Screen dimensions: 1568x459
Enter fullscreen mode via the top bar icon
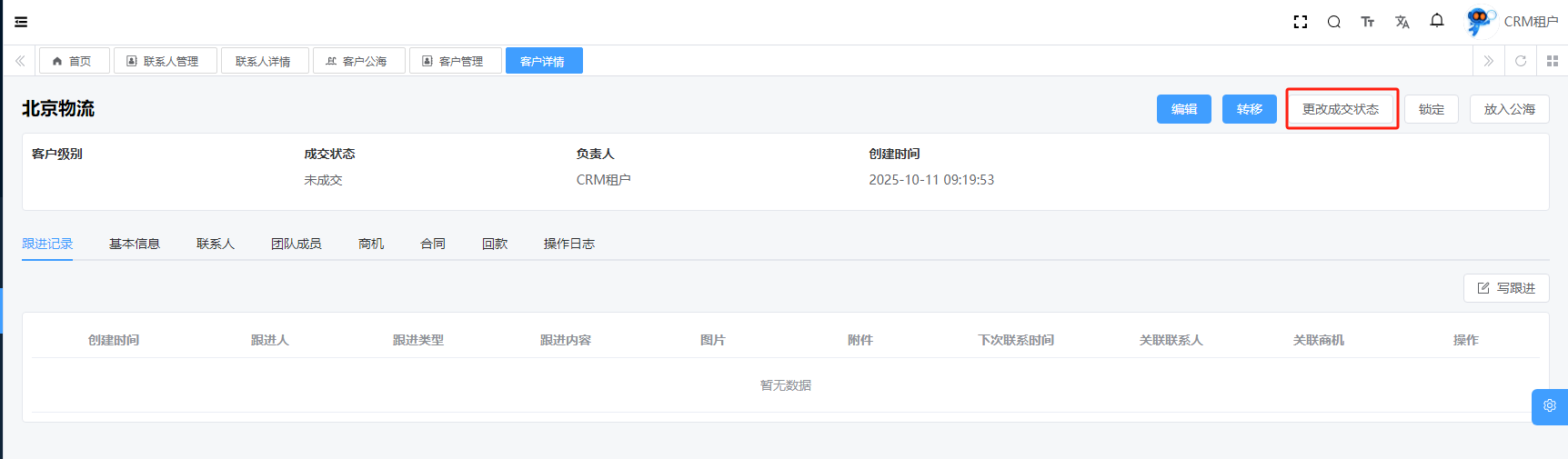1300,22
